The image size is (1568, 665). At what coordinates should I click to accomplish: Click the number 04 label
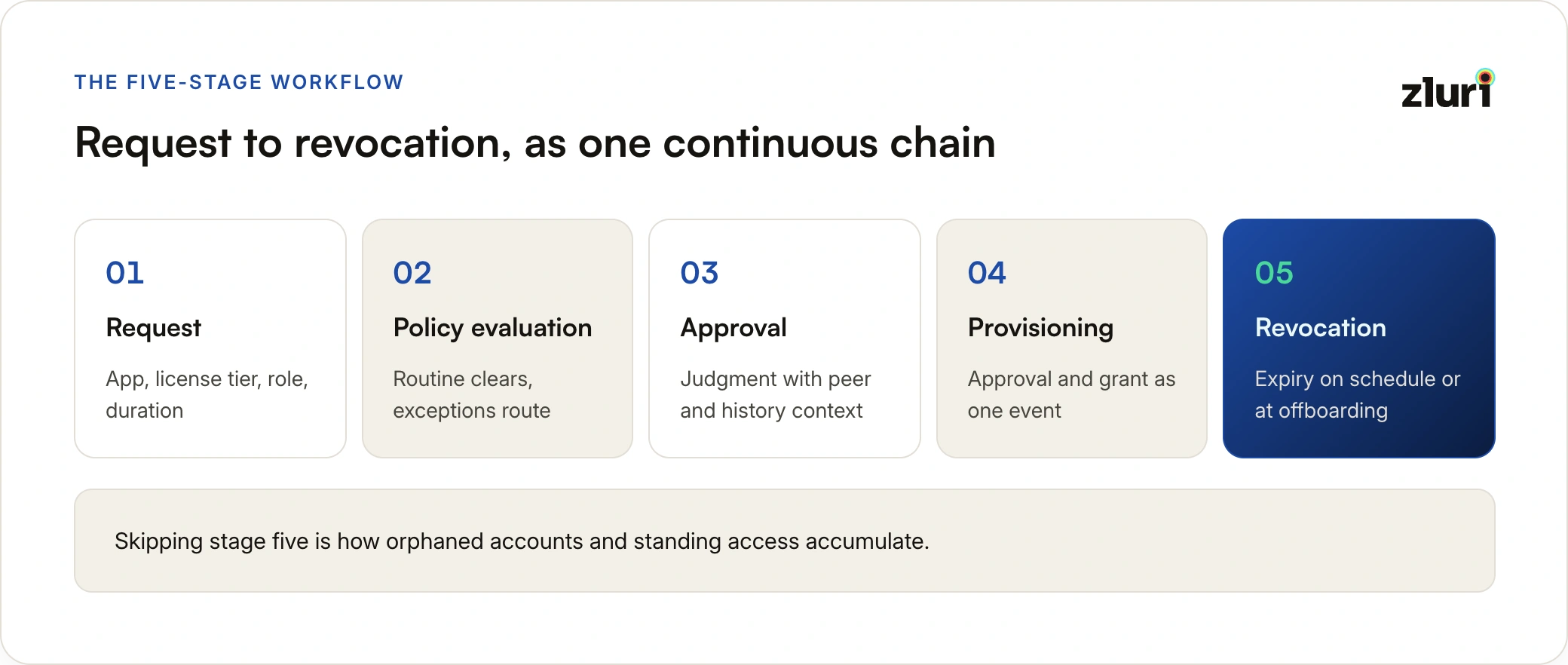coord(987,273)
